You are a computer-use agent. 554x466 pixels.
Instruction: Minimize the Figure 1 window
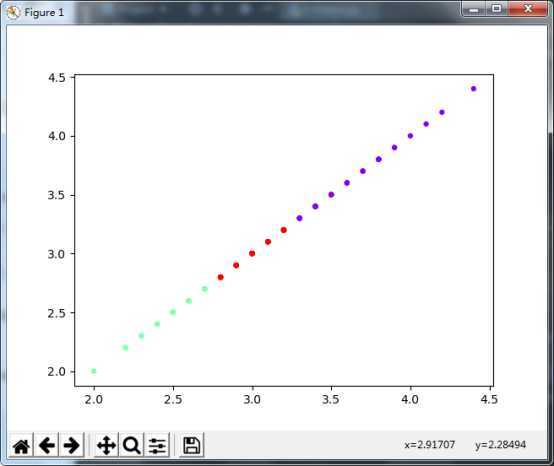pyautogui.click(x=473, y=9)
